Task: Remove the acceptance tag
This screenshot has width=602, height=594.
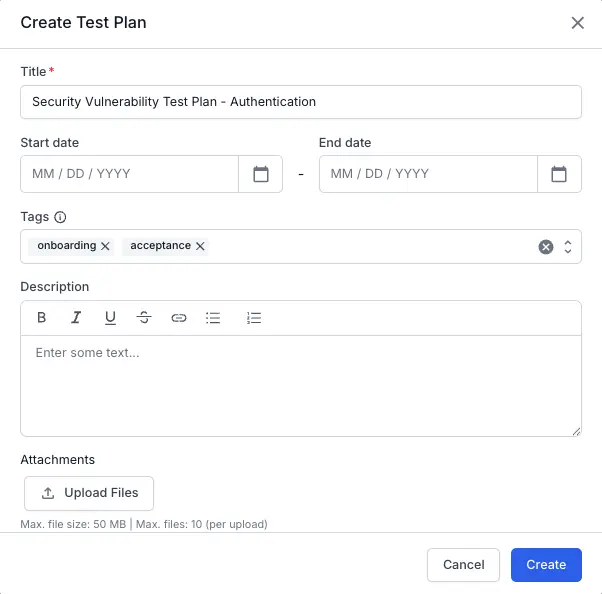Action: coord(200,246)
